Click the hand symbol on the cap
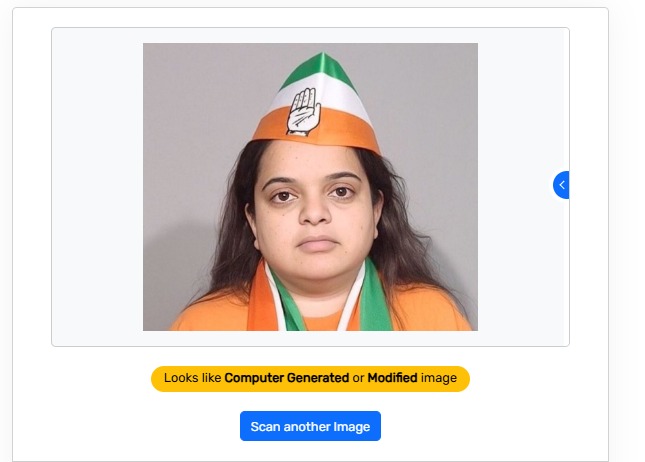 [304, 111]
